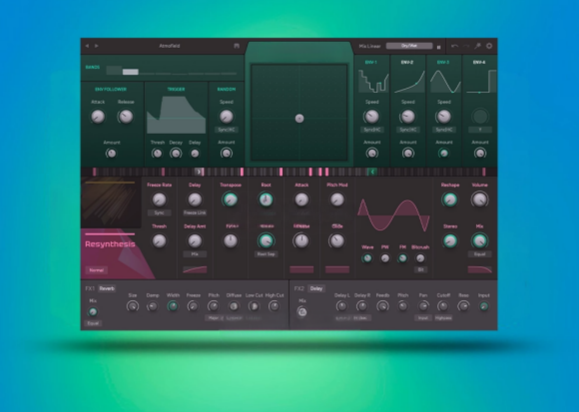Open the FX1 Reverb effect type dropdown

[107, 289]
